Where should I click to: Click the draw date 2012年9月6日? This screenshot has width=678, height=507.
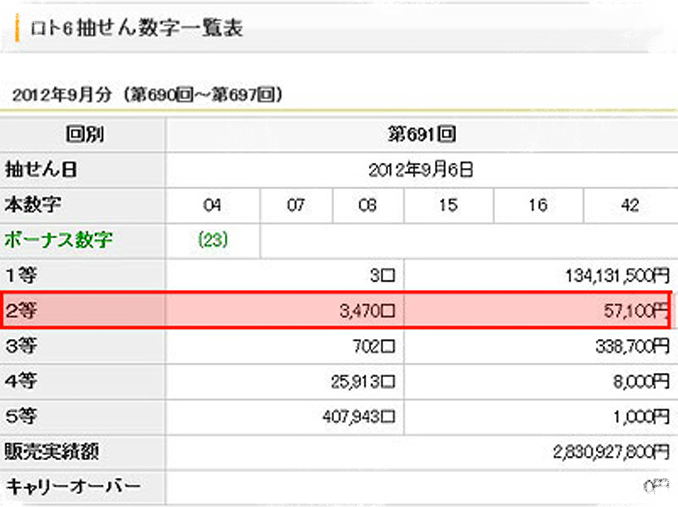coord(421,169)
